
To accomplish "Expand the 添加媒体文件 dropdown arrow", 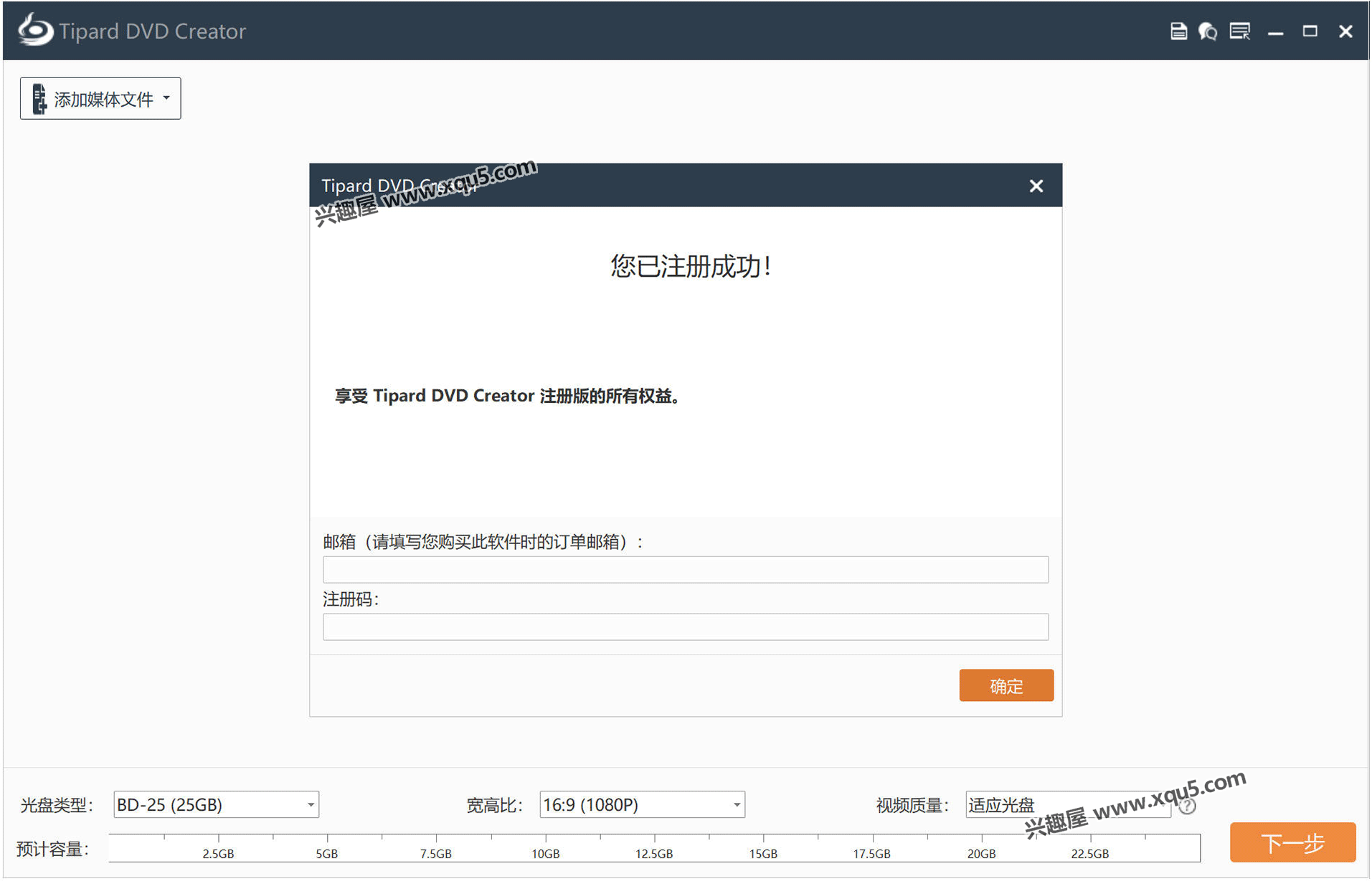I will pyautogui.click(x=166, y=98).
